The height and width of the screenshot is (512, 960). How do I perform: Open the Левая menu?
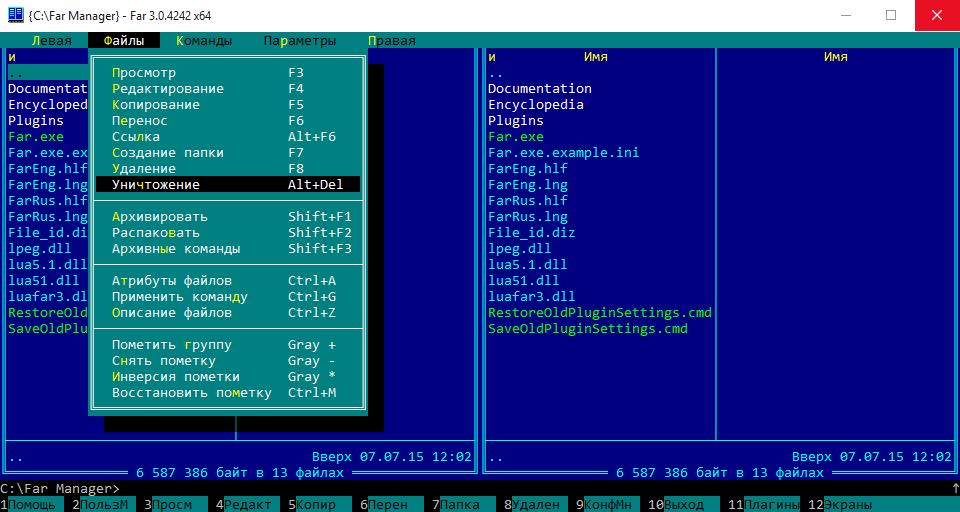pos(51,41)
